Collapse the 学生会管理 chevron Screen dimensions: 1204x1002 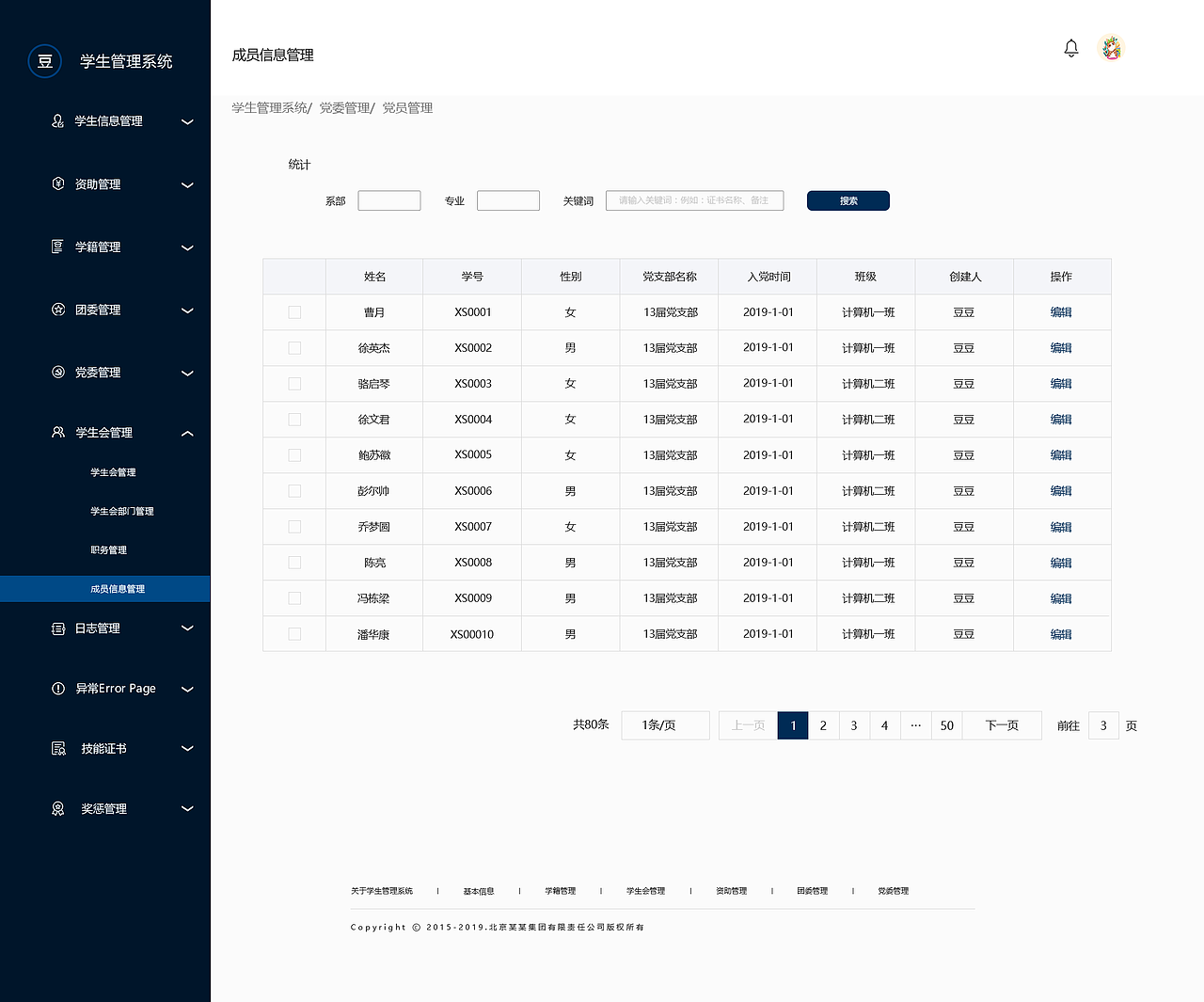pos(187,434)
